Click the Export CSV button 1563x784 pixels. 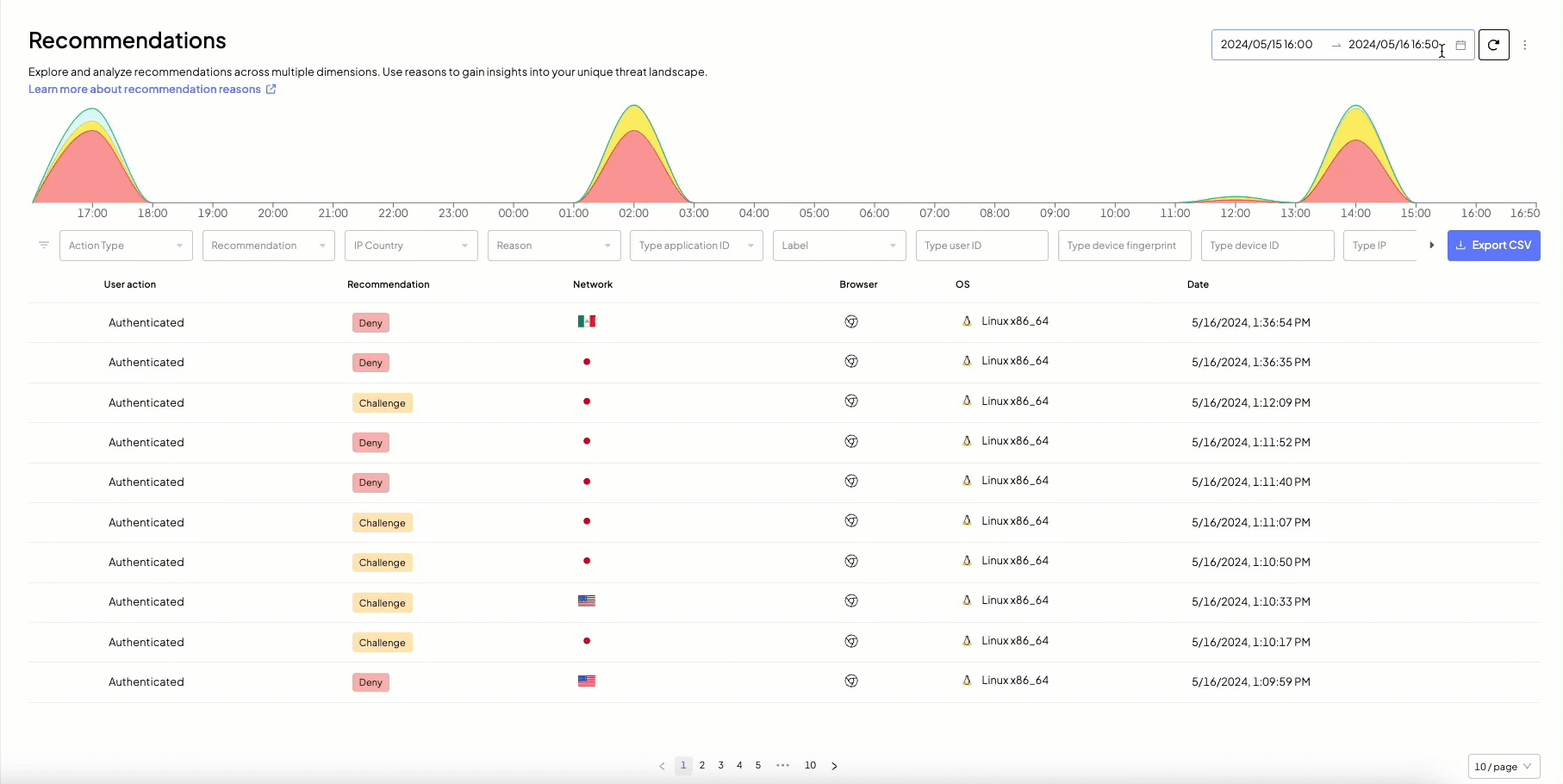[x=1493, y=246]
